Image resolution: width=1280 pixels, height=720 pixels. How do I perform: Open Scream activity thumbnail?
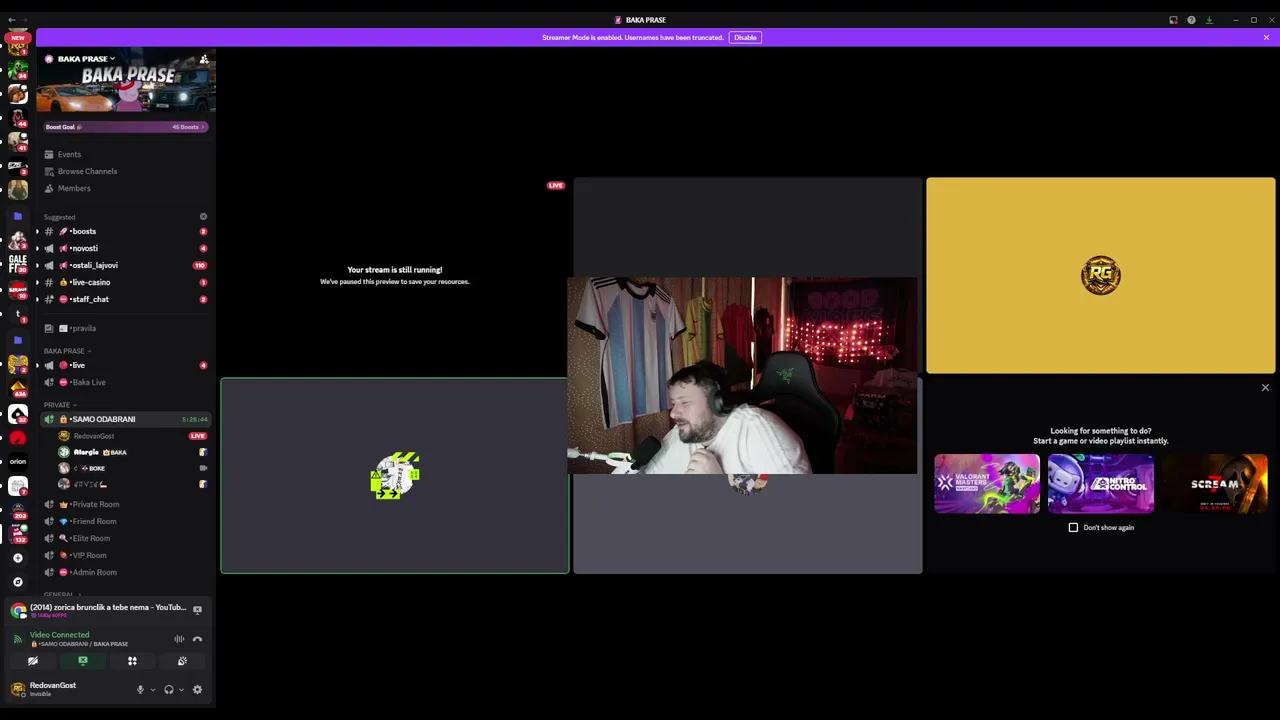1215,484
